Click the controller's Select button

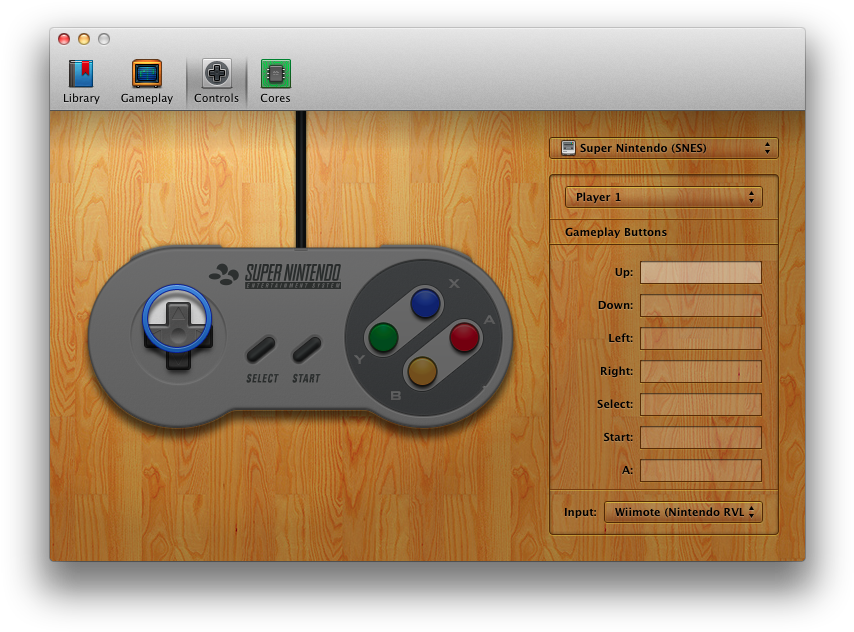[x=261, y=350]
